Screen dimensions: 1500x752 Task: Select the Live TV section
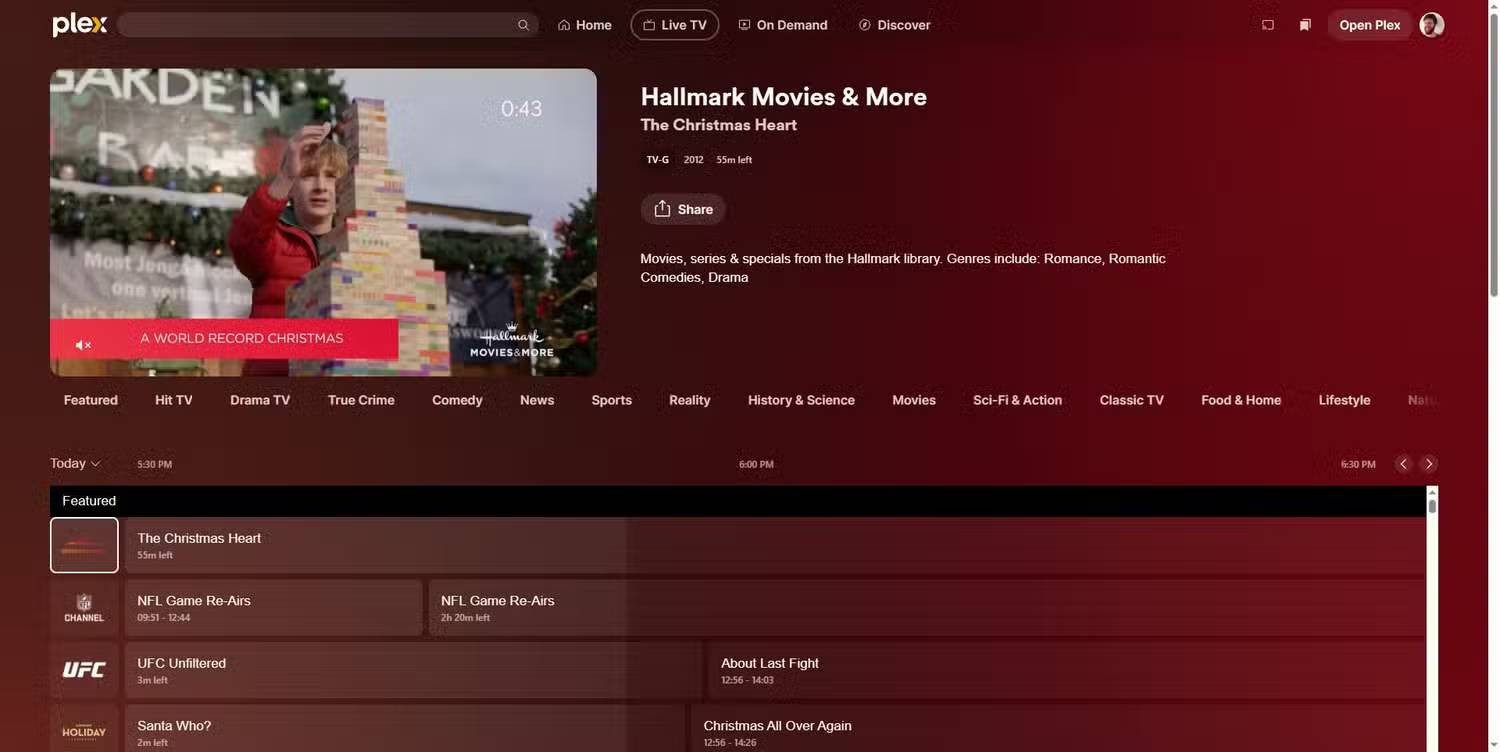tap(674, 24)
